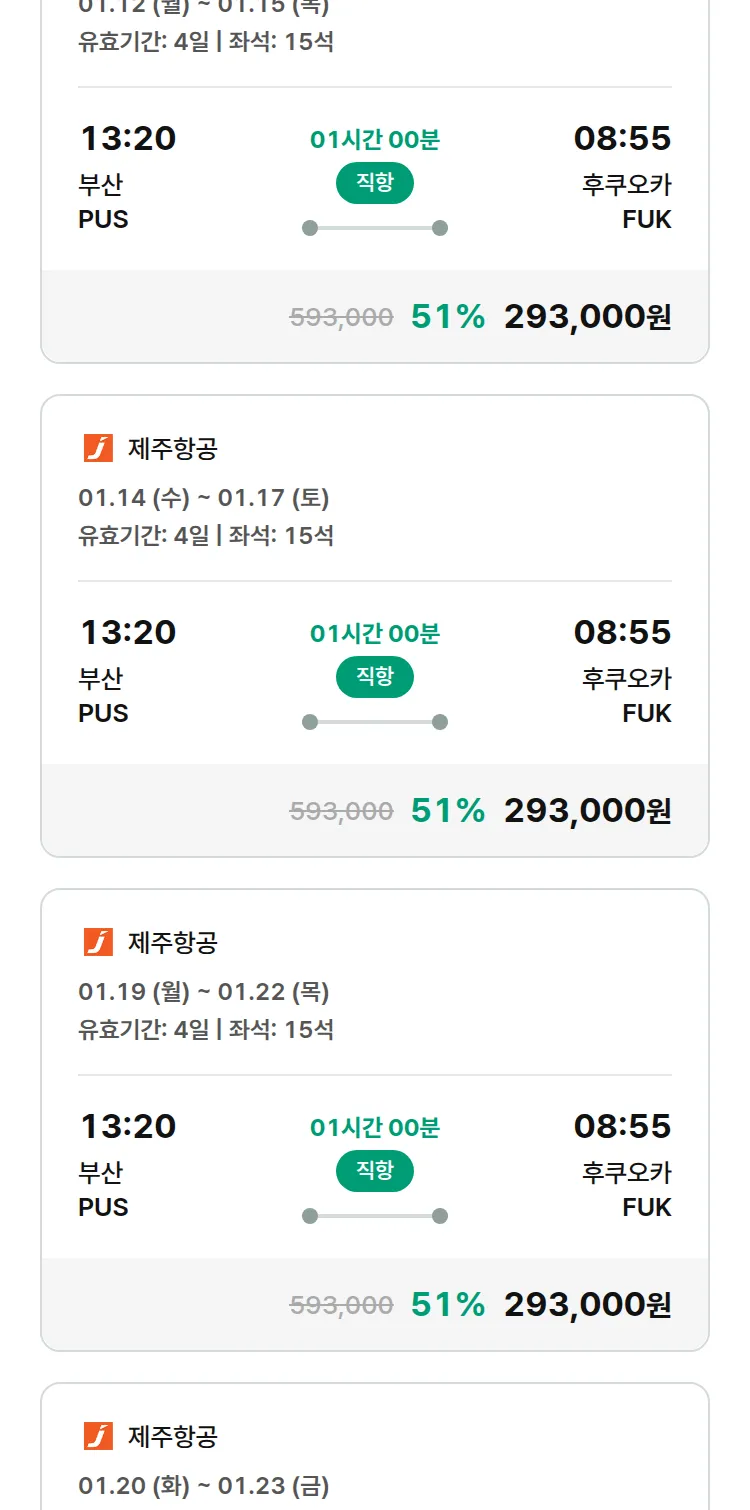This screenshot has height=1510, width=750.
Task: Tap the 08:55 arrival time on the 01.19 card
Action: click(x=622, y=1126)
